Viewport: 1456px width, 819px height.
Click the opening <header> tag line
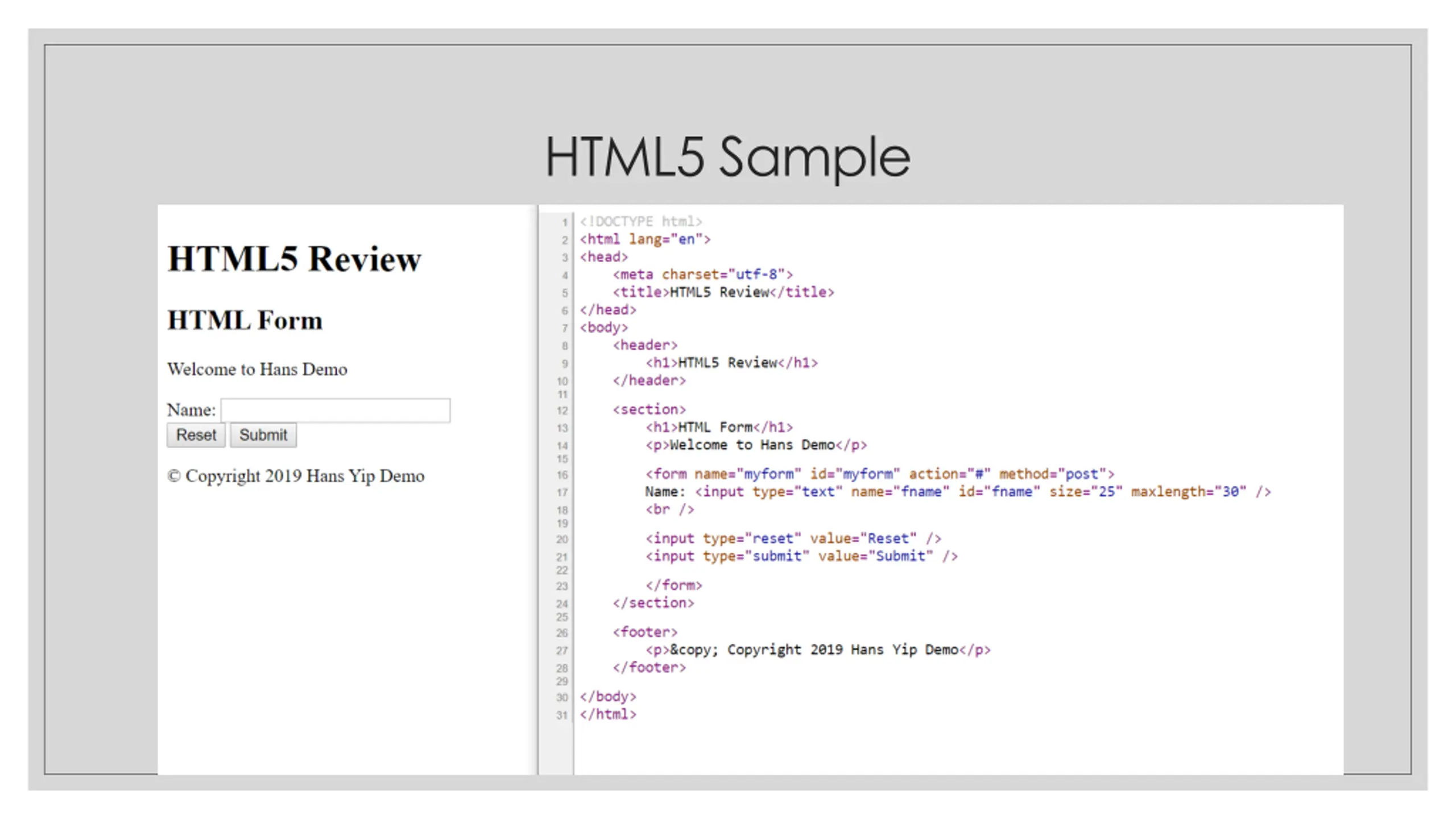pyautogui.click(x=645, y=345)
